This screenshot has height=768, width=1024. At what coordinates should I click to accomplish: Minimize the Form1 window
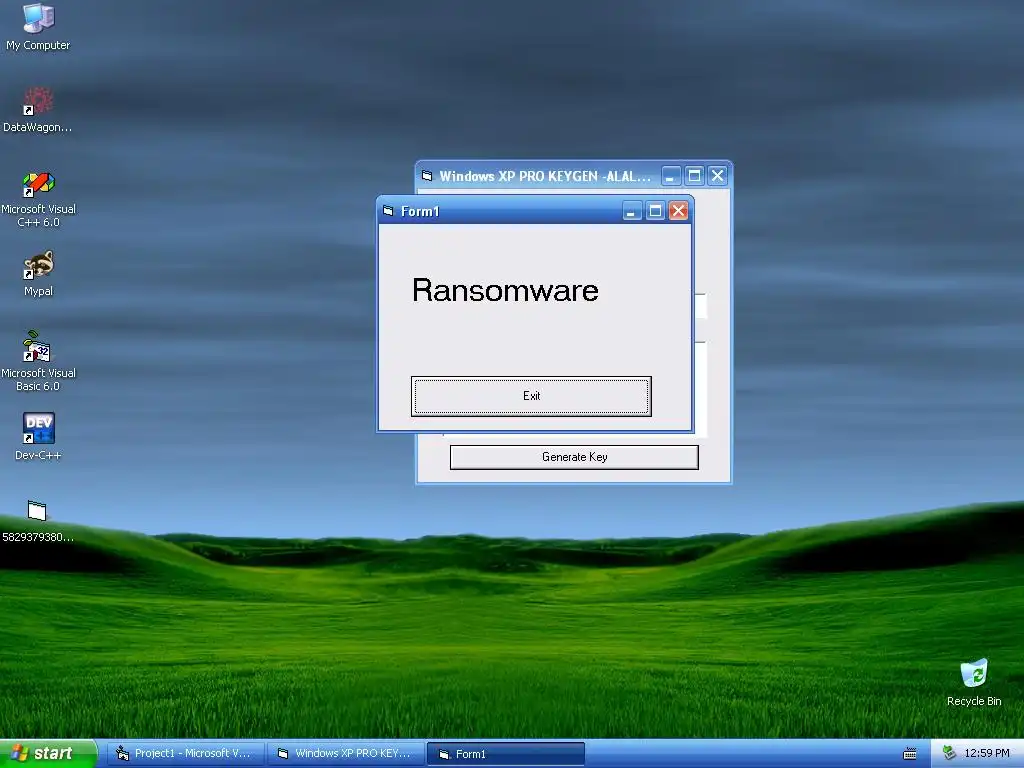632,211
